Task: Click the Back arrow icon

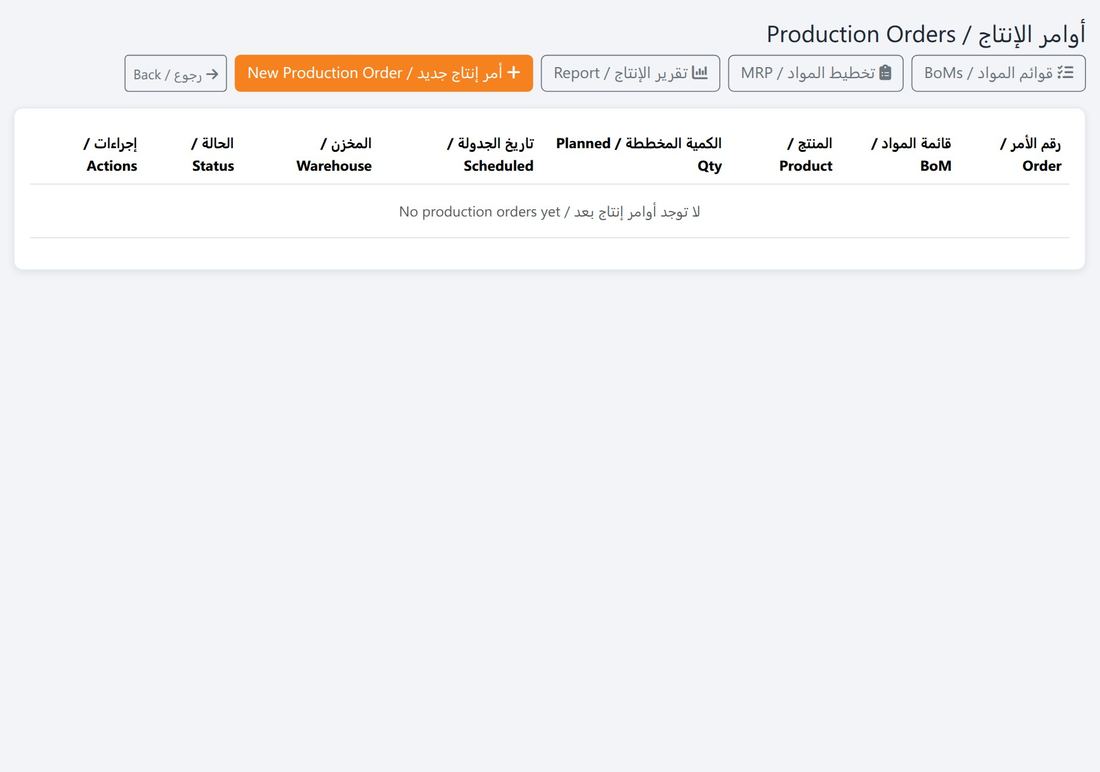Action: point(212,74)
